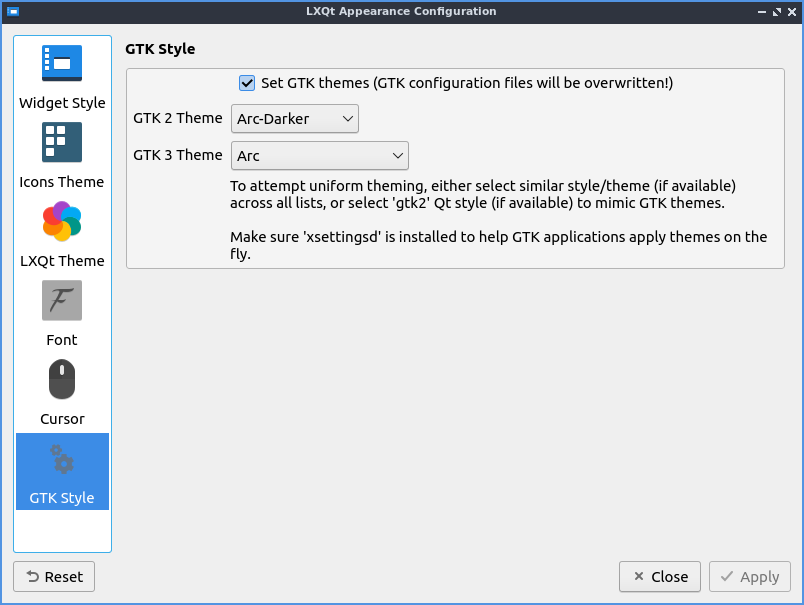Click the Close button at bottom
This screenshot has width=804, height=605.
[x=660, y=577]
